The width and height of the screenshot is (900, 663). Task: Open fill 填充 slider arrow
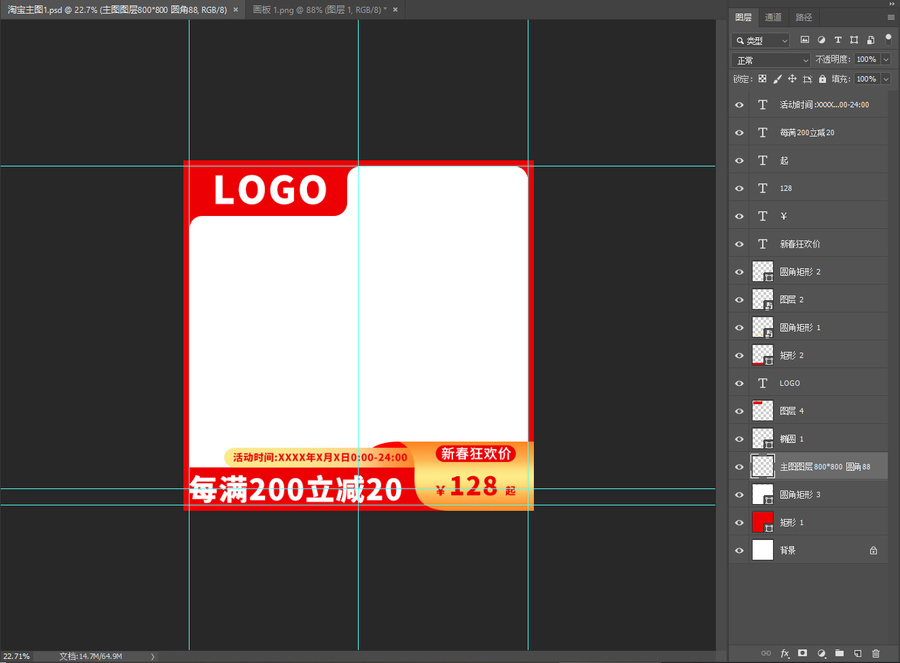[886, 79]
